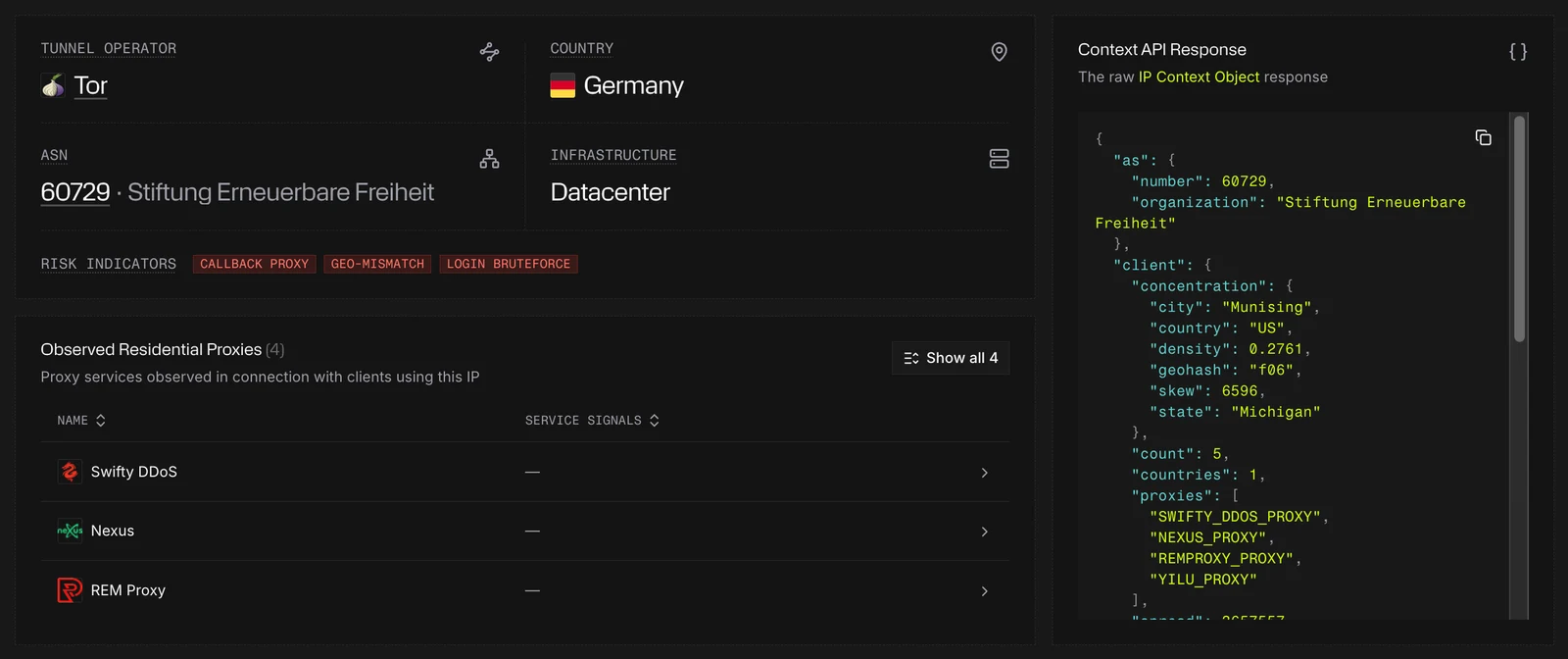Click the TUNNEL OPERATOR label
This screenshot has height=659, width=1568.
coord(109,48)
